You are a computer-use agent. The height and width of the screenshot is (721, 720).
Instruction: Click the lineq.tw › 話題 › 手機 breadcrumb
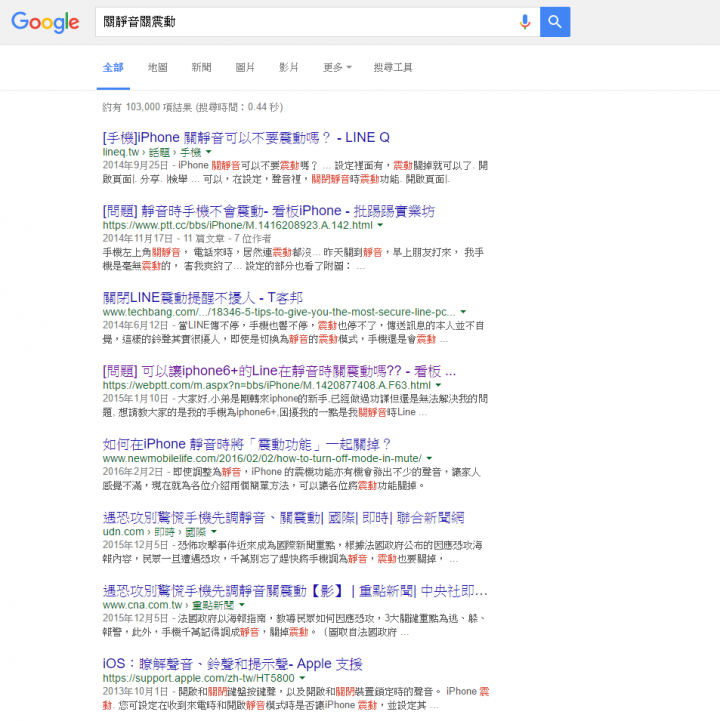(152, 152)
